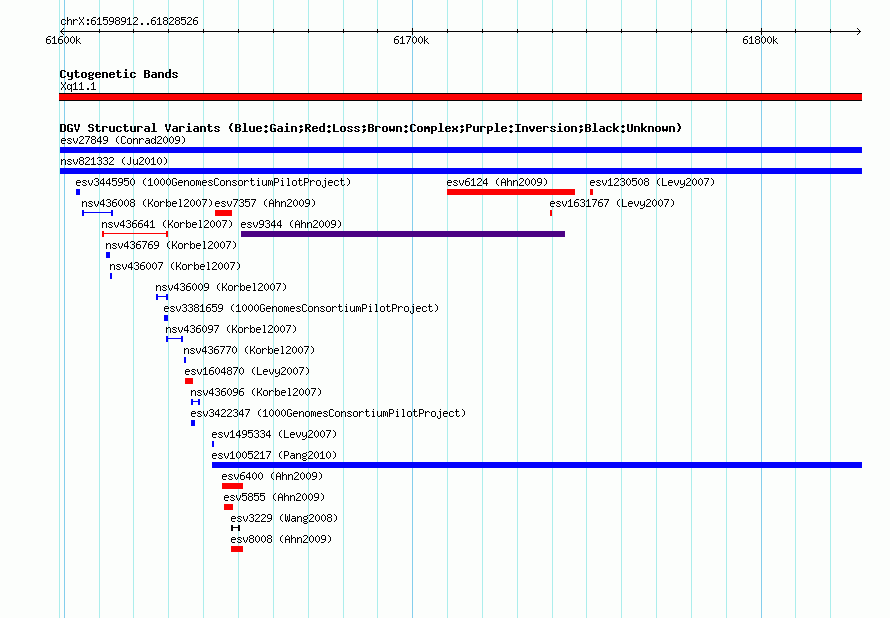Click the purple esv9344 (Ahn2009) inversion bar
The image size is (890, 618).
coord(403,234)
